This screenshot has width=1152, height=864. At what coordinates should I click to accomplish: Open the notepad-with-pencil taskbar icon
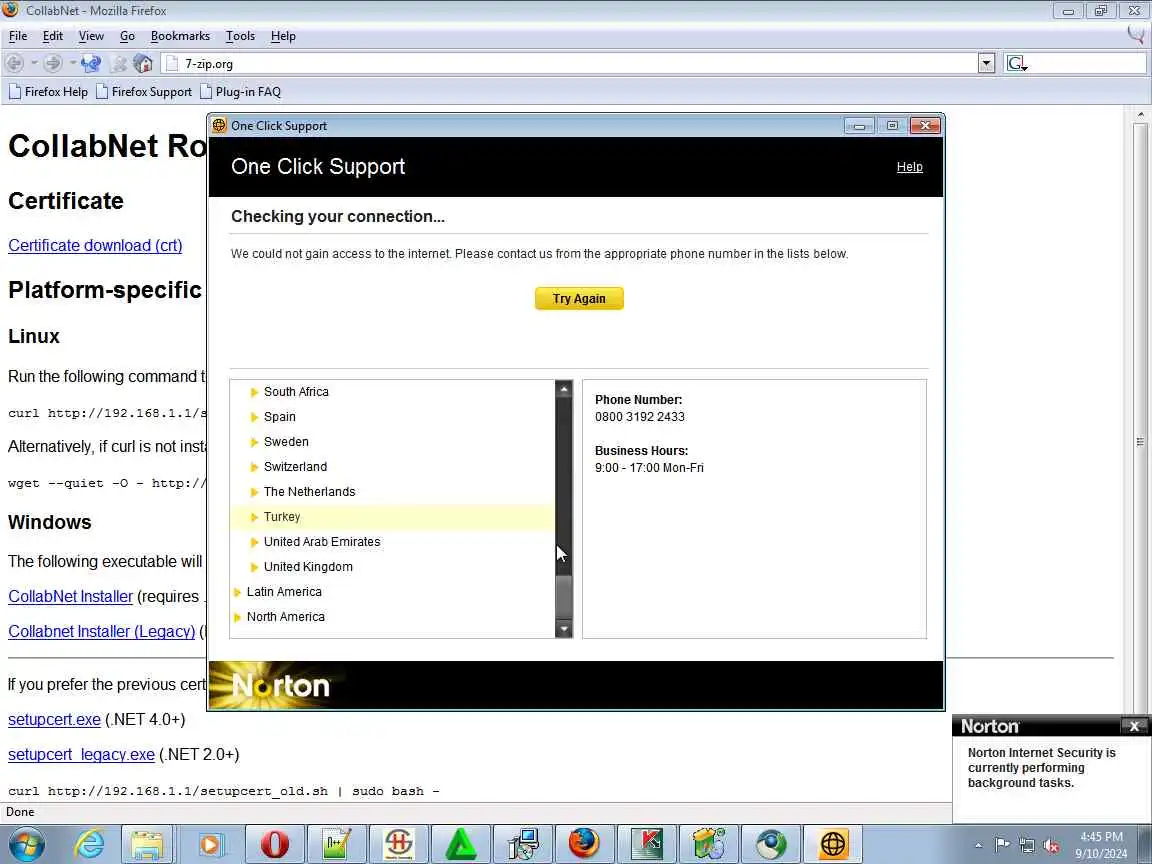[336, 843]
